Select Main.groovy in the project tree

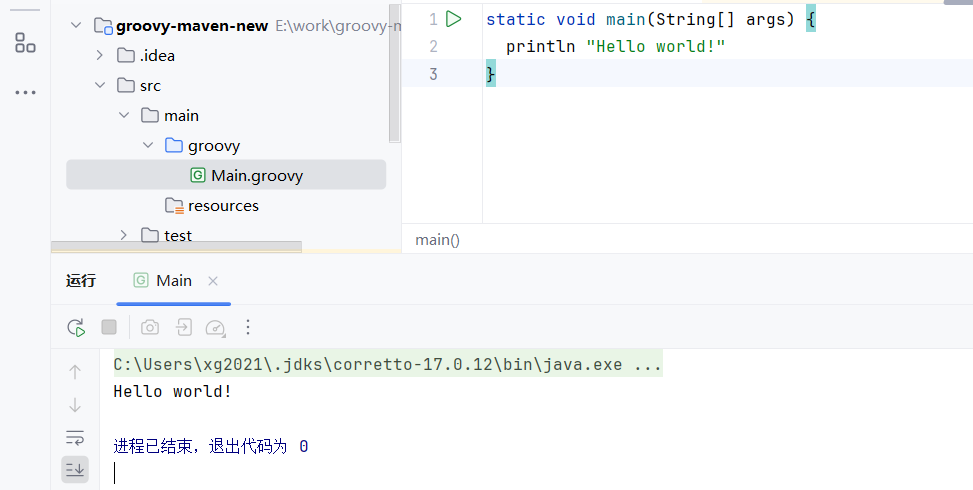tap(256, 176)
